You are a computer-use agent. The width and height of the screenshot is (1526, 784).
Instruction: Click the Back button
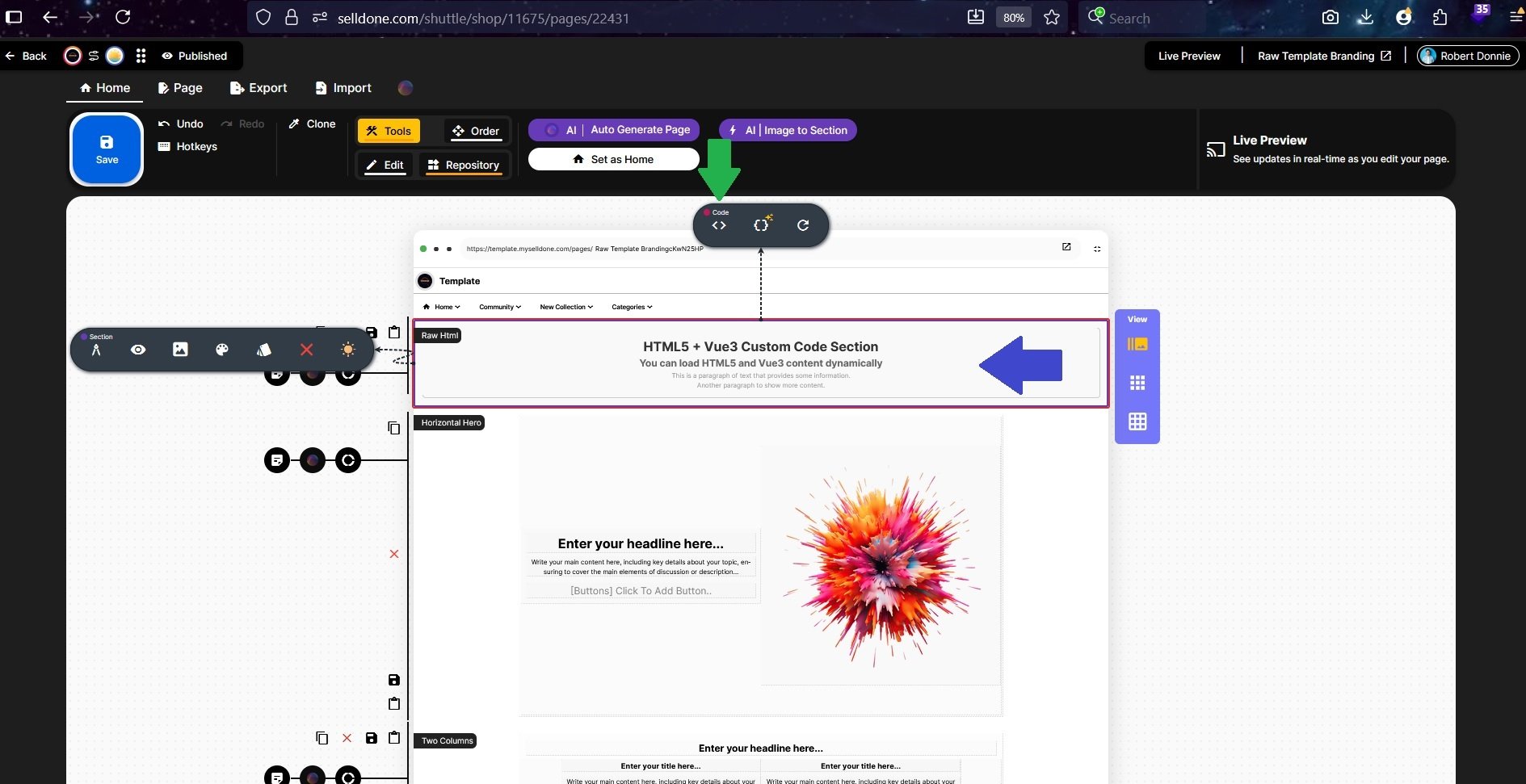coord(26,56)
